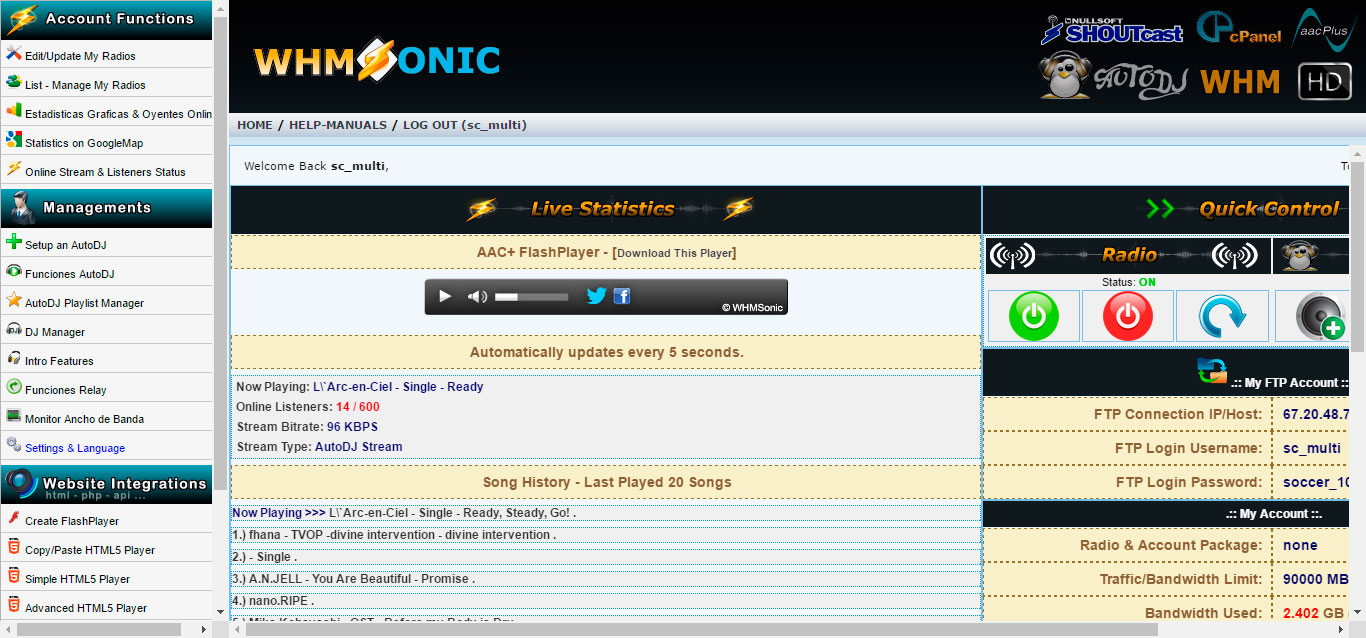Select LOG OUT (sc_multi)
The height and width of the screenshot is (638, 1366).
pyautogui.click(x=465, y=125)
